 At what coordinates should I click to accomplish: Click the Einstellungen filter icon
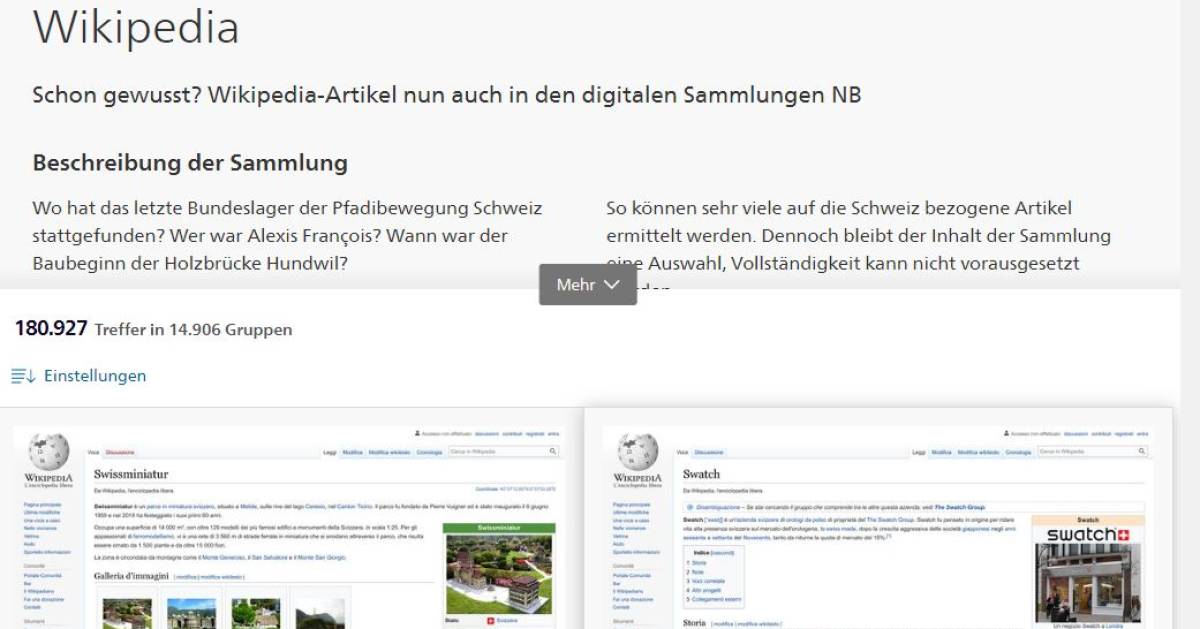click(20, 375)
